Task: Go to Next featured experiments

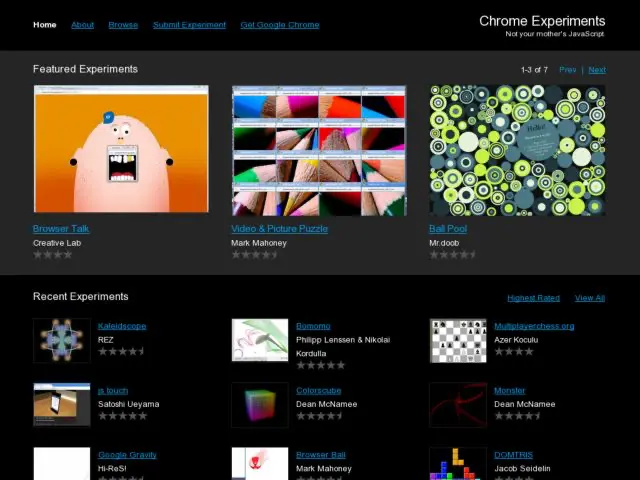Action: click(x=597, y=70)
